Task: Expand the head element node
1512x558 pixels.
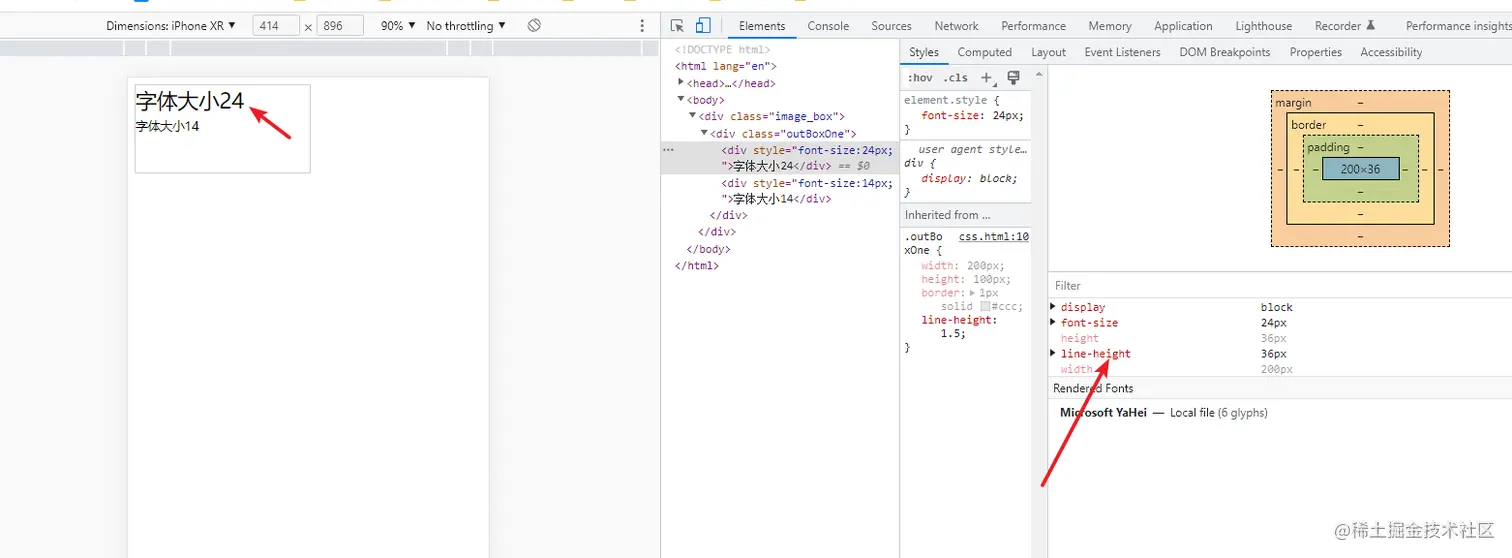Action: 681,83
